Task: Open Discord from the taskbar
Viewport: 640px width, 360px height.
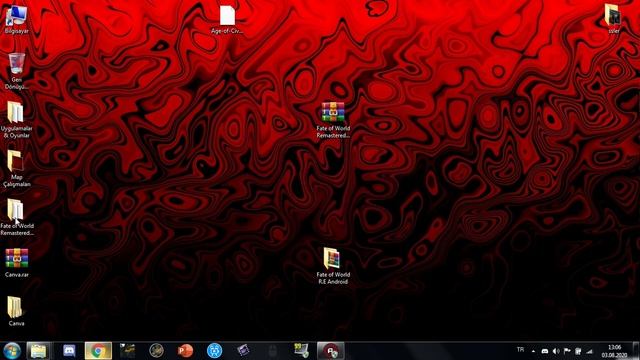Action: pos(69,351)
